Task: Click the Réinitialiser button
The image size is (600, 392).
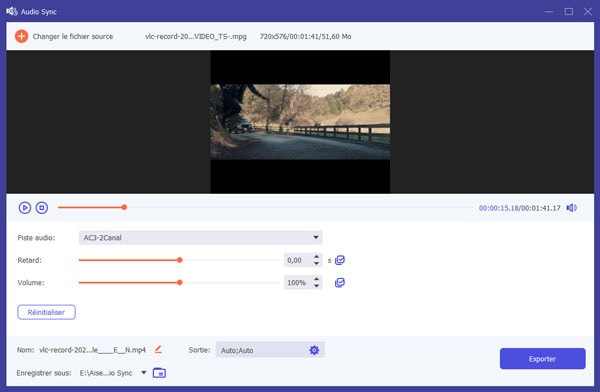Action: [x=46, y=312]
